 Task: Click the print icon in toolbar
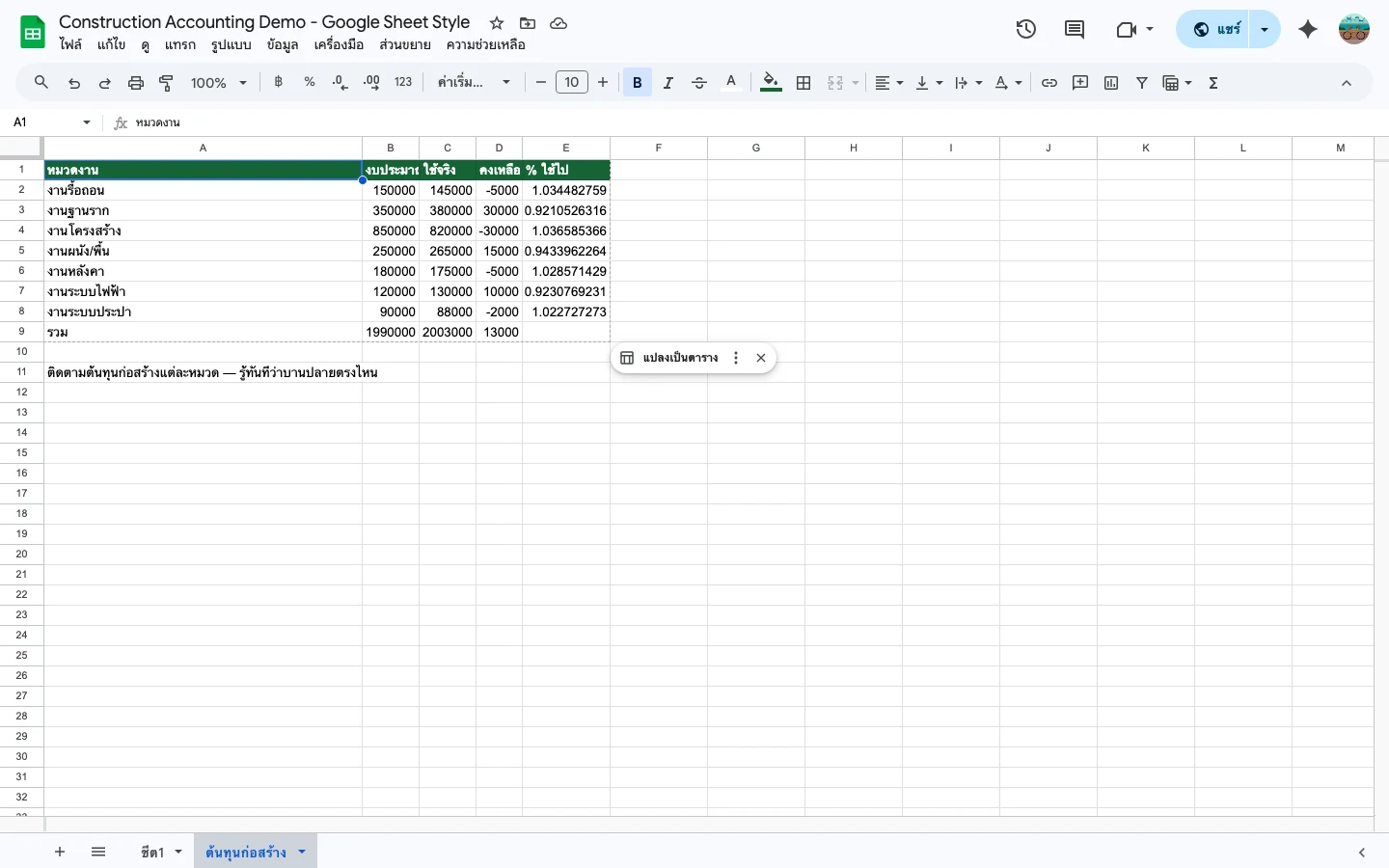pyautogui.click(x=136, y=83)
